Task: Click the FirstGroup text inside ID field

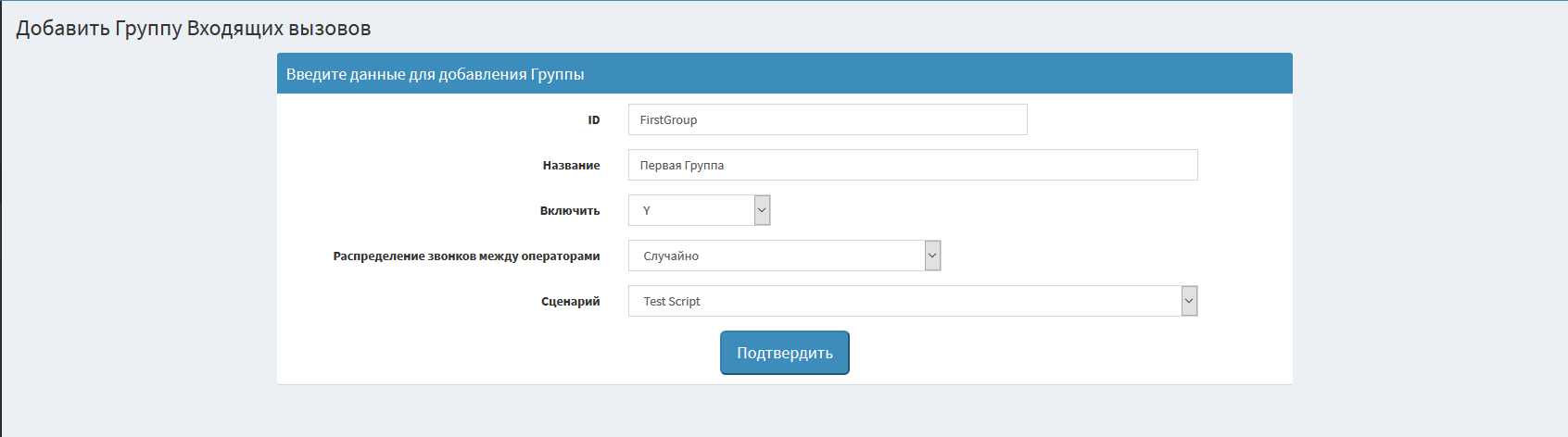Action: click(668, 119)
